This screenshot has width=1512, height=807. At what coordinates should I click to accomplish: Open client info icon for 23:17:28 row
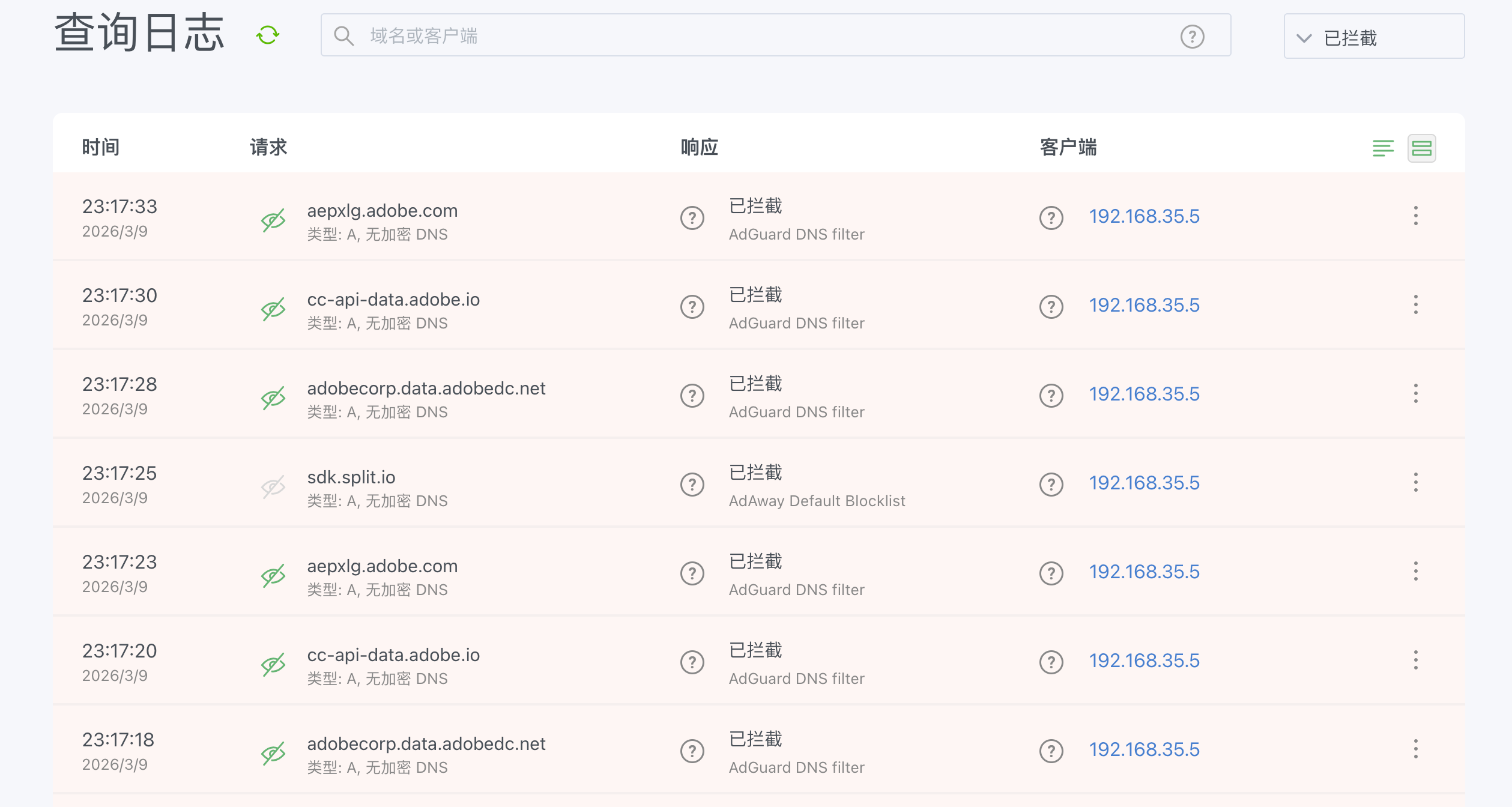(x=1051, y=396)
